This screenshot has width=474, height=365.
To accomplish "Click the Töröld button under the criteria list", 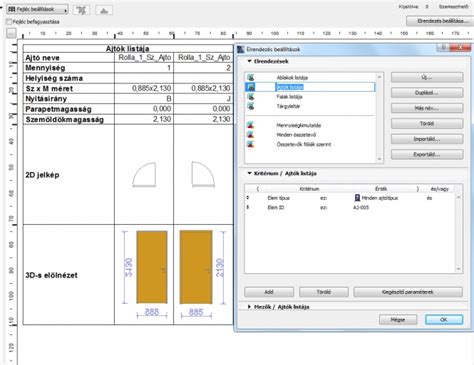I will (324, 292).
